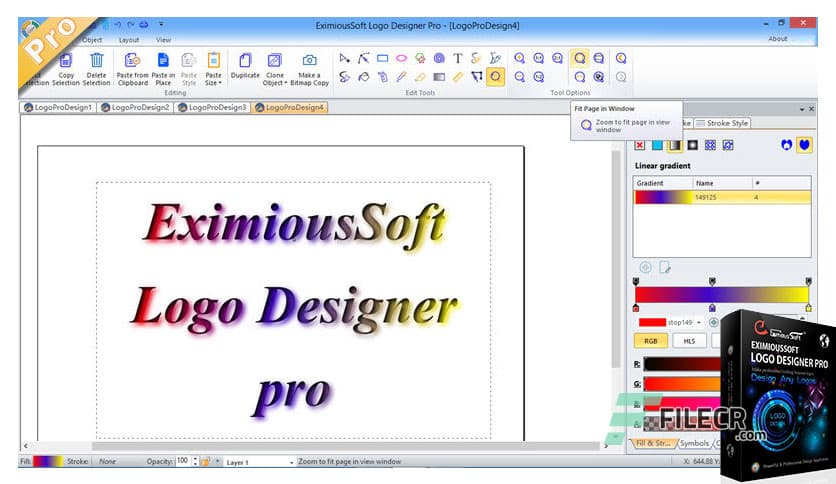Click the yellow right gradient stop marker
836x484 pixels.
(808, 308)
